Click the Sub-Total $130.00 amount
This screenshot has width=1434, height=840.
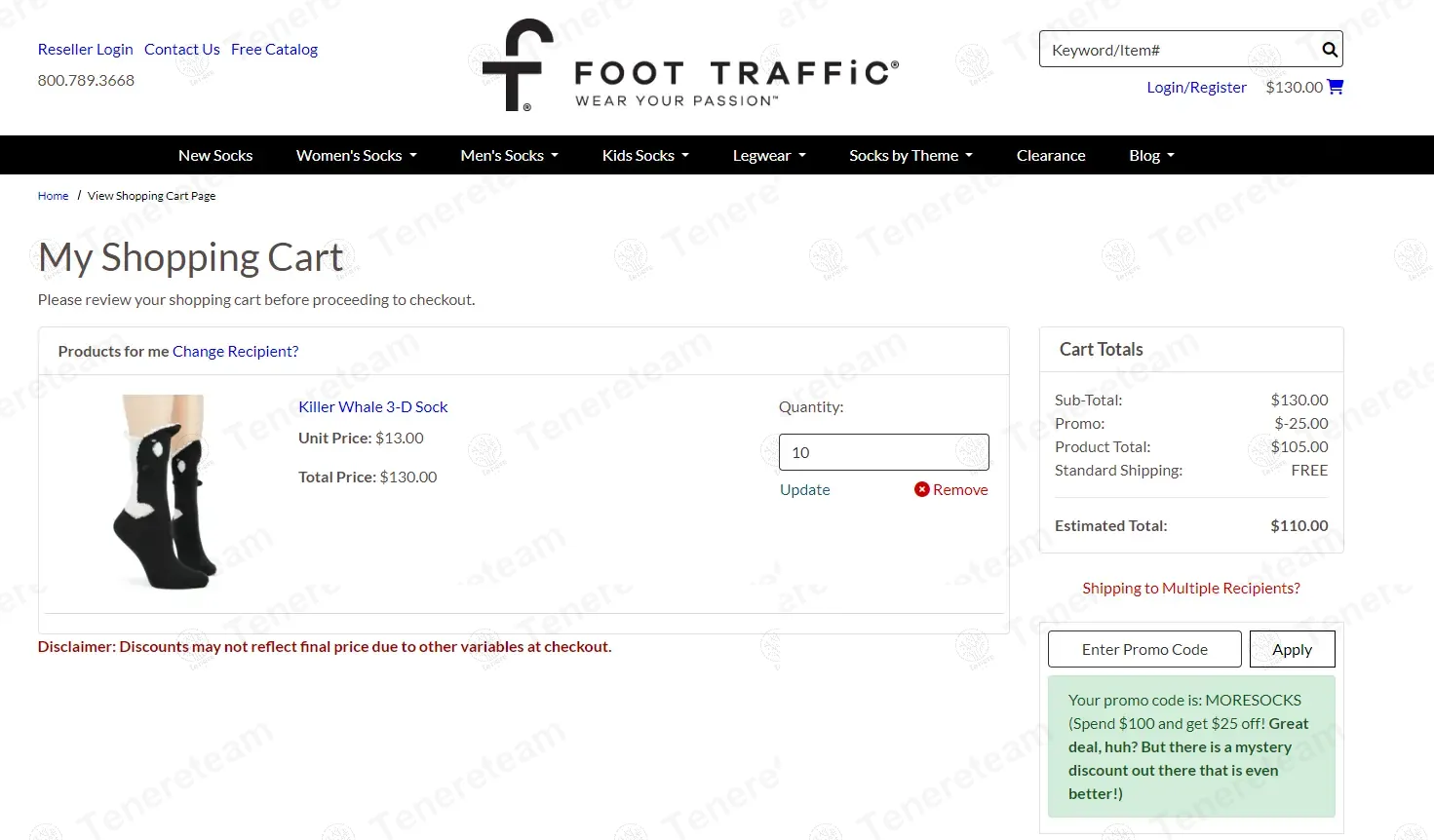point(1299,400)
